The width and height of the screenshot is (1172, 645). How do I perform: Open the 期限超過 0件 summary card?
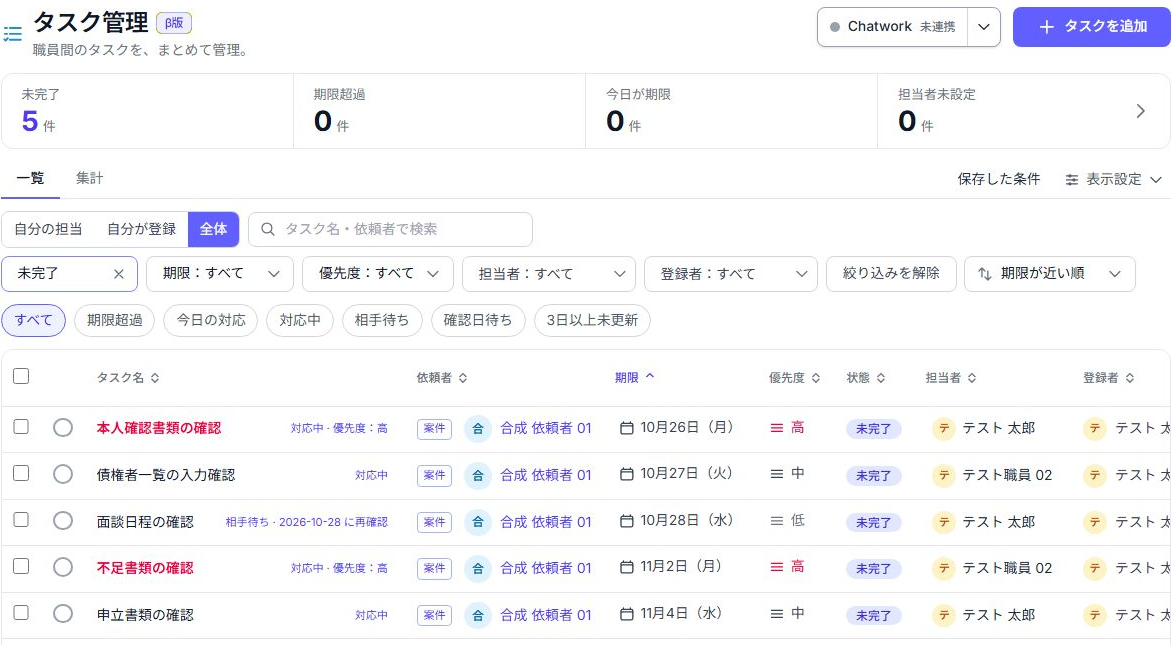coord(440,111)
